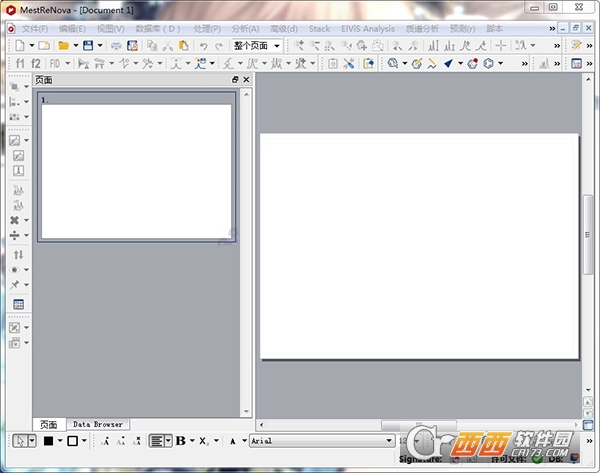Screen dimensions: 600x473
Task: Open the 处理(P) menu
Action: (207, 29)
